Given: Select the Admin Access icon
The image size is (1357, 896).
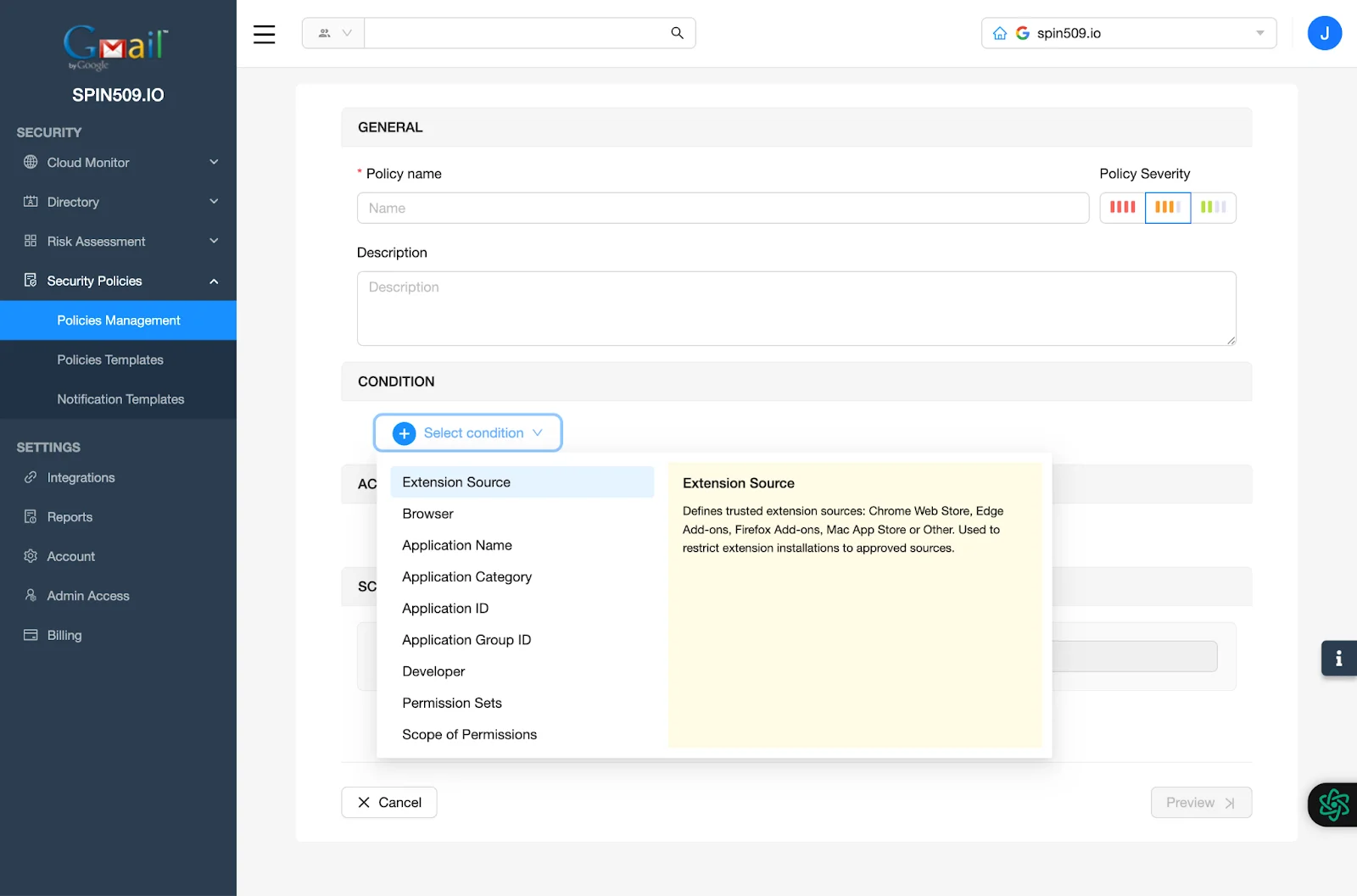Looking at the screenshot, I should [x=31, y=595].
